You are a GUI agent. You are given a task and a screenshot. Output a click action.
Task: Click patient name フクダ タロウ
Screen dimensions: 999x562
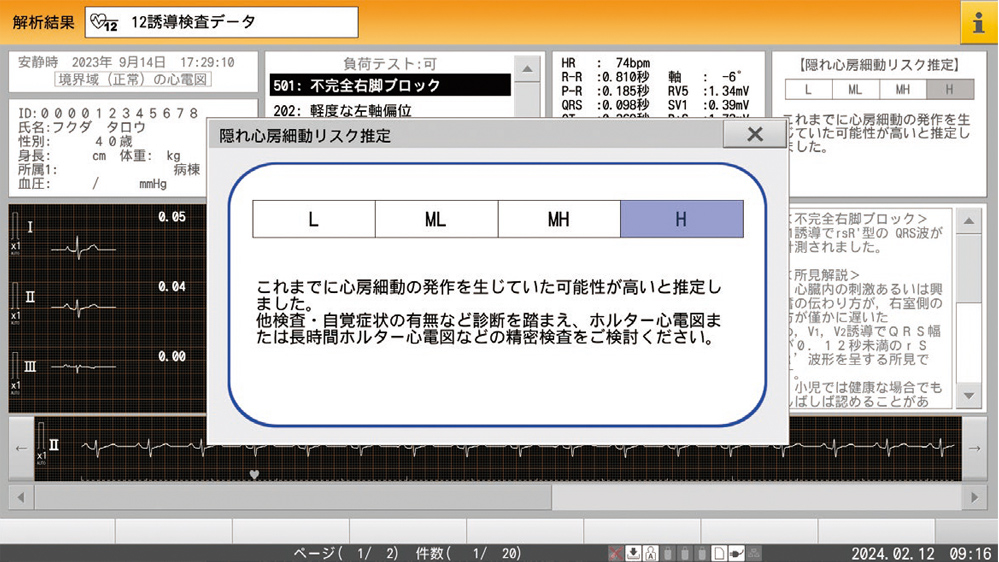click(82, 127)
